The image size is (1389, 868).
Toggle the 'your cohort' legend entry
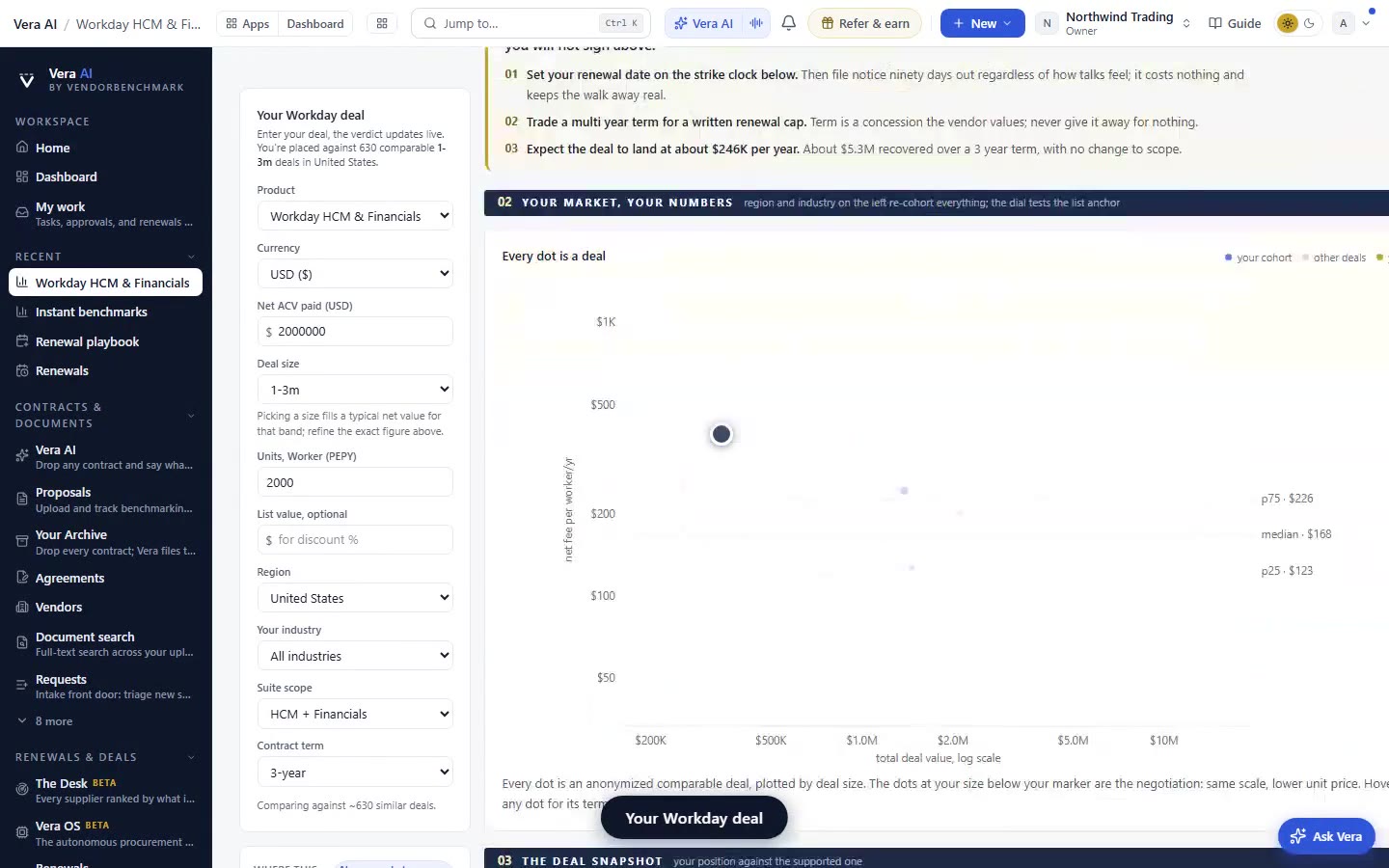click(1258, 258)
